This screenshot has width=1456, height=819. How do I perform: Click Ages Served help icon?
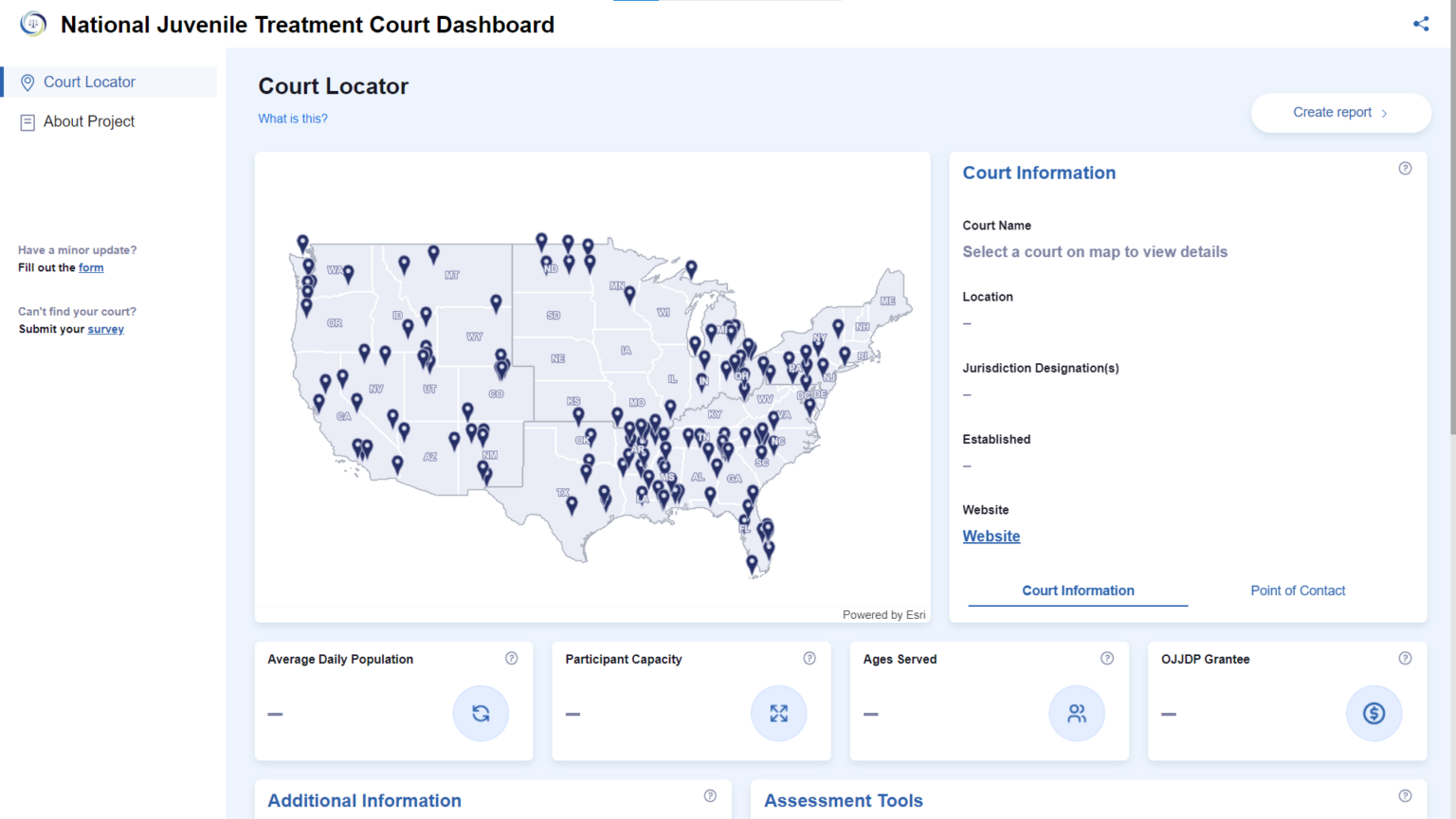(1106, 659)
